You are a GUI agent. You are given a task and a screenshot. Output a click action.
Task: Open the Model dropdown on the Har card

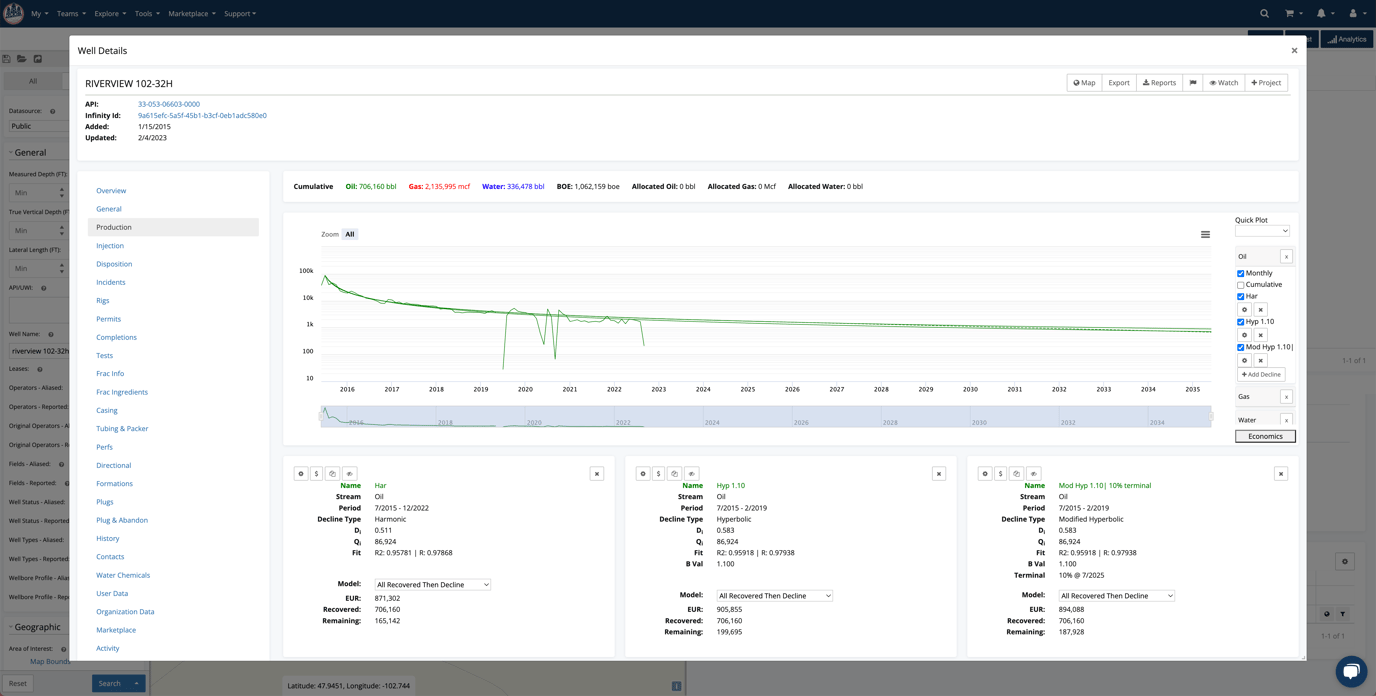click(x=432, y=584)
